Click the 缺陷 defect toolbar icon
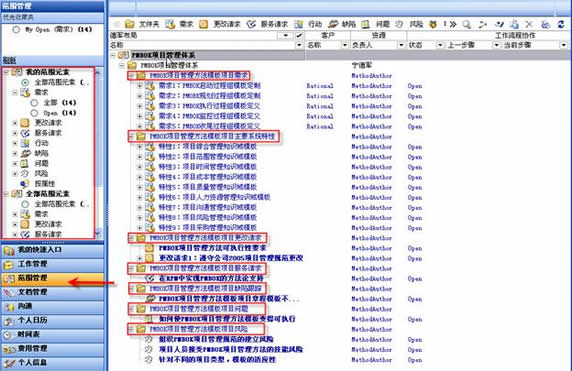This screenshot has width=572, height=371. (333, 24)
